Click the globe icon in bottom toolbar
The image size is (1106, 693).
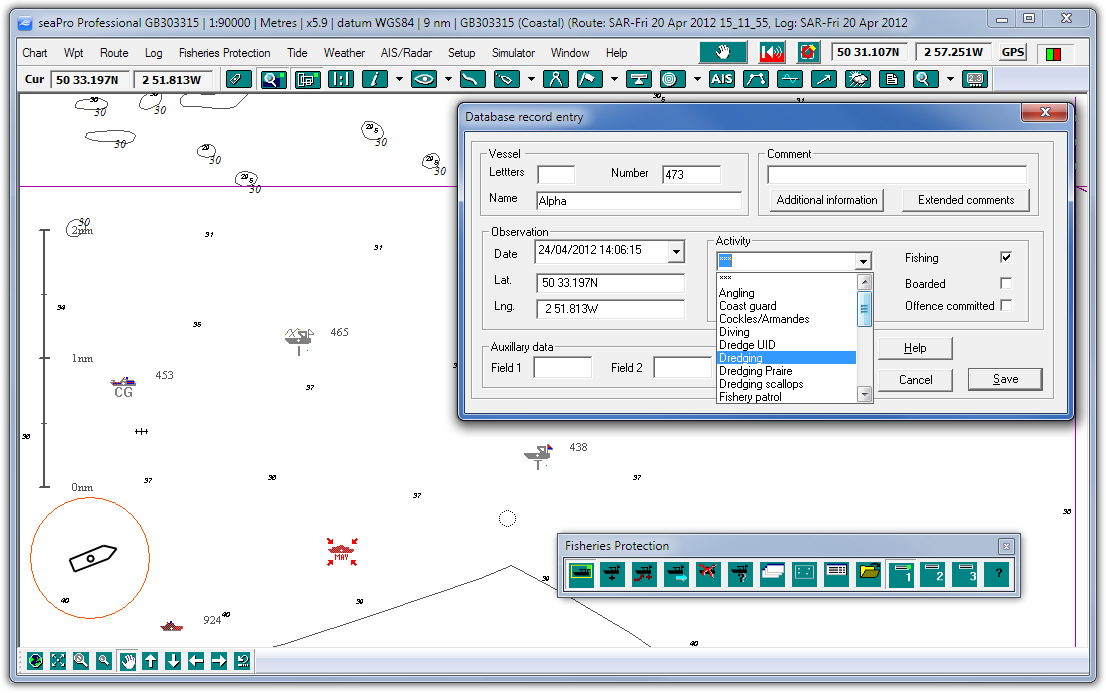pyautogui.click(x=35, y=661)
